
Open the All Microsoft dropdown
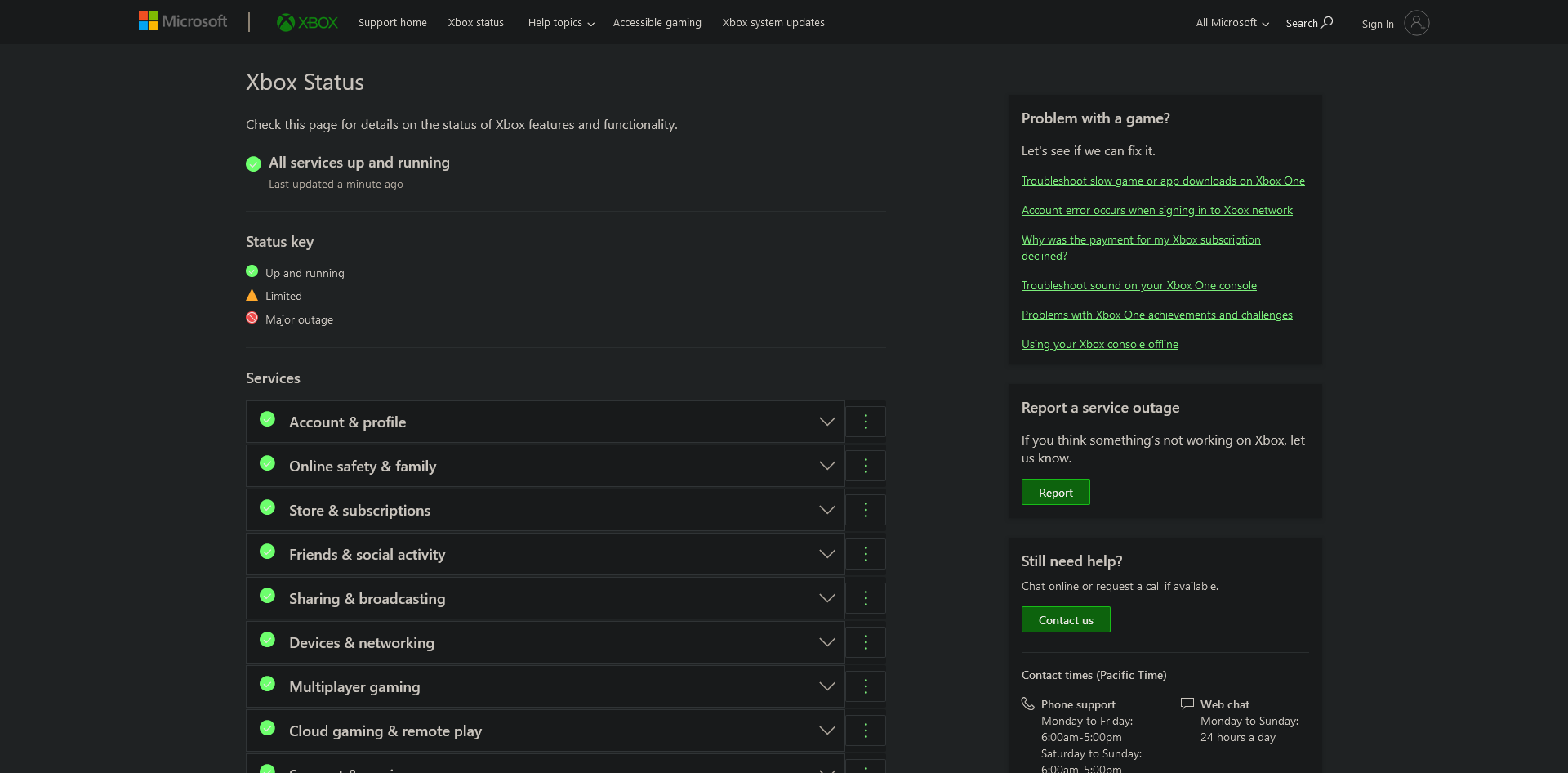[x=1232, y=23]
